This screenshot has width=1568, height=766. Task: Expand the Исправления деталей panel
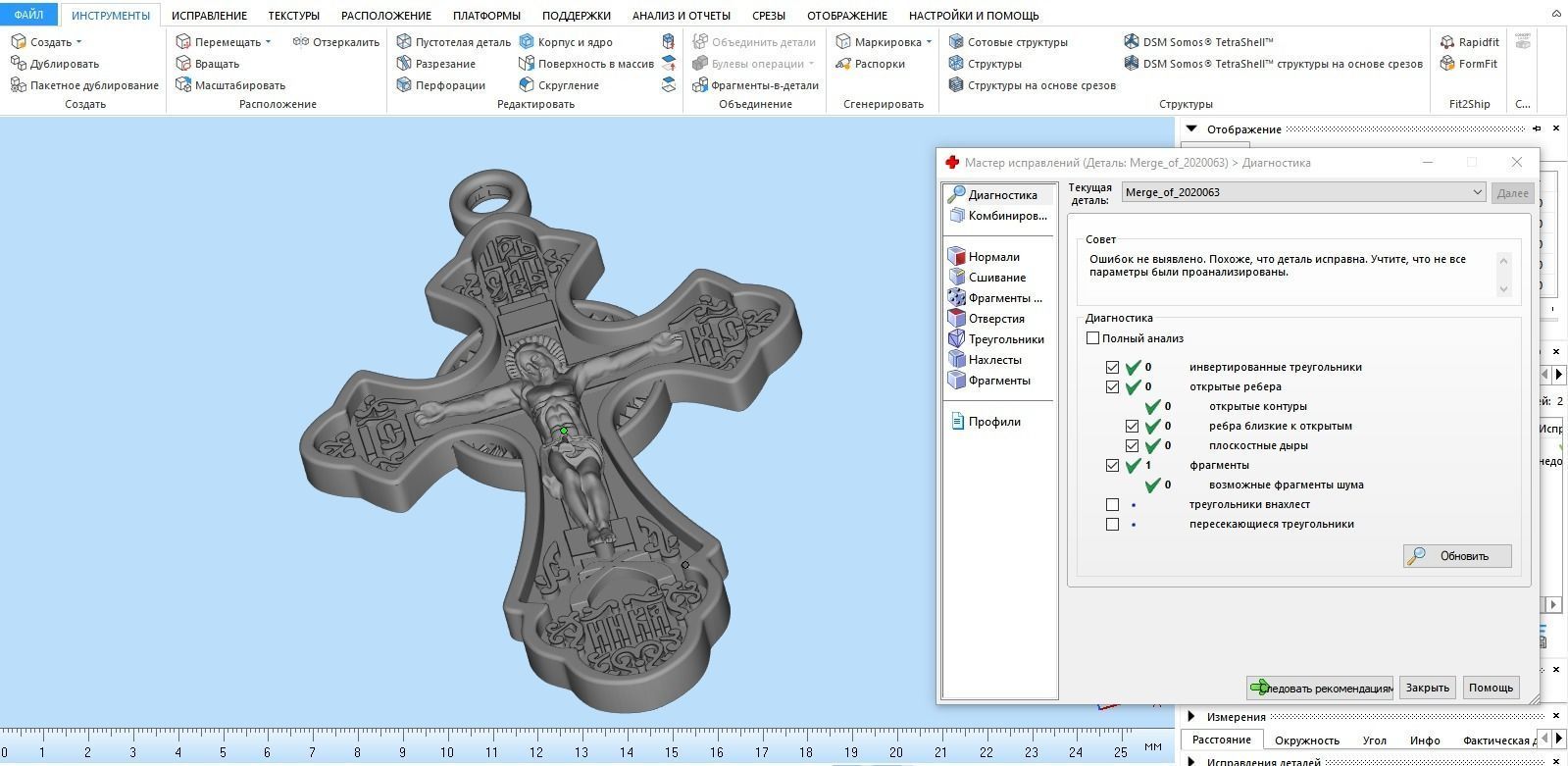coord(1191,761)
